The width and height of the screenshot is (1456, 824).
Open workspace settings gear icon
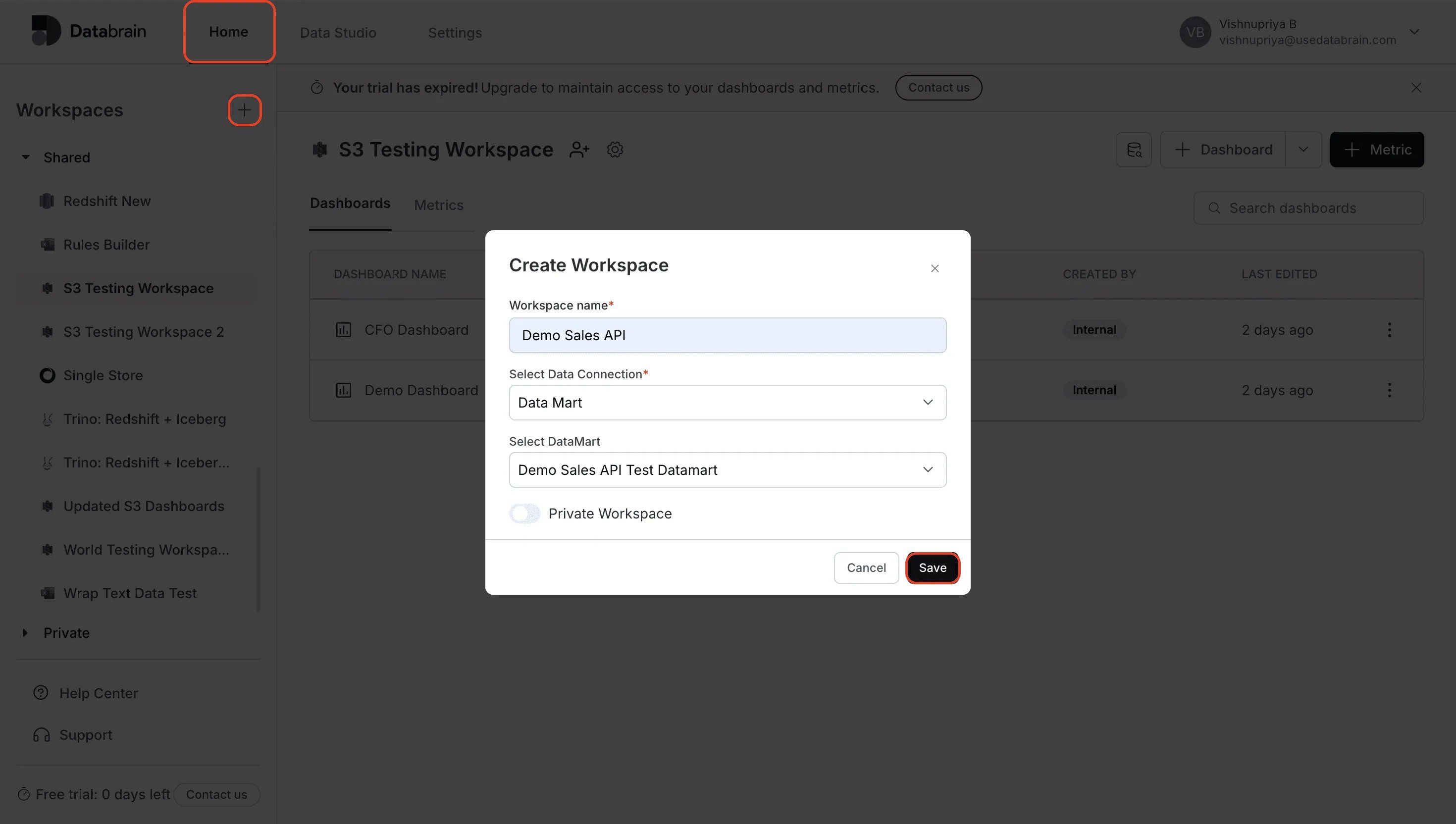click(x=615, y=150)
